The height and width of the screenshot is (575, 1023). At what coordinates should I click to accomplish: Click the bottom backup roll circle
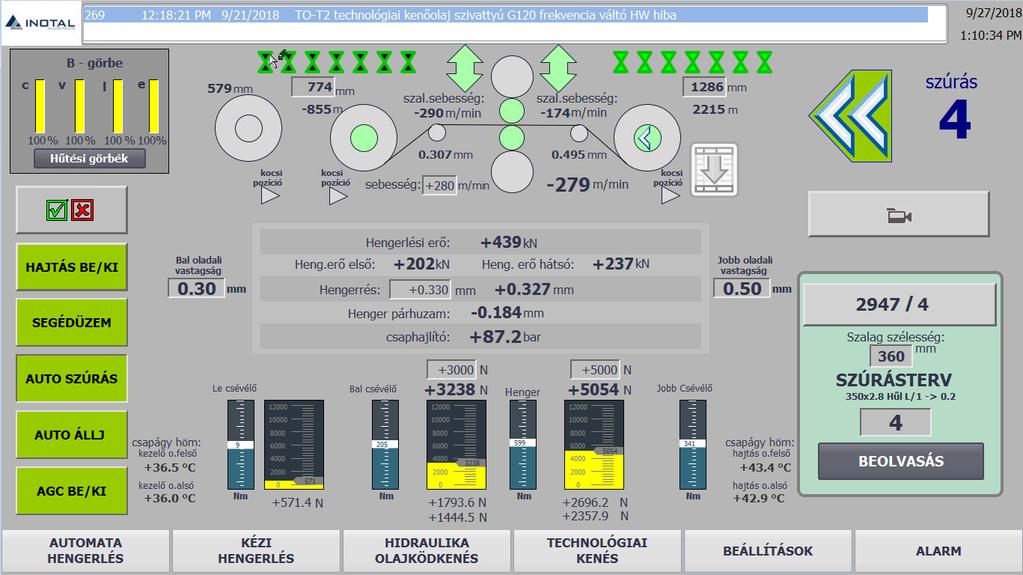512,172
